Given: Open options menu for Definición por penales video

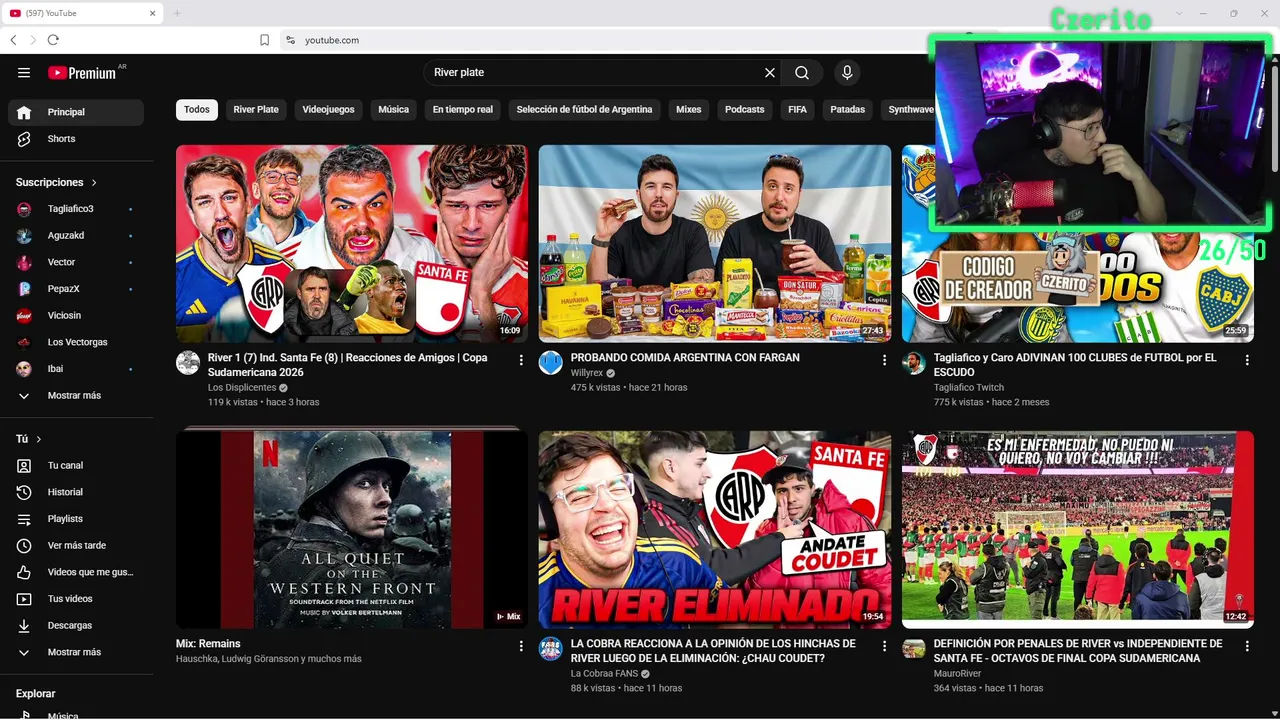Looking at the screenshot, I should click(x=1247, y=646).
